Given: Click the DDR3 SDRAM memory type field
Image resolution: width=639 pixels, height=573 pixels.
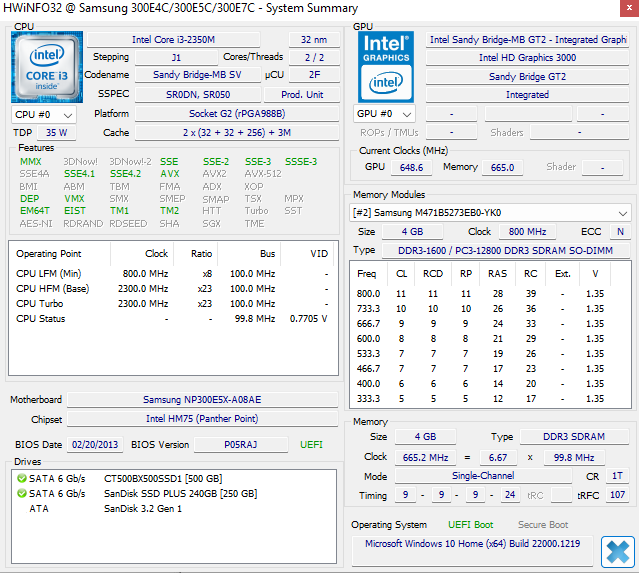Looking at the screenshot, I should pyautogui.click(x=574, y=436).
